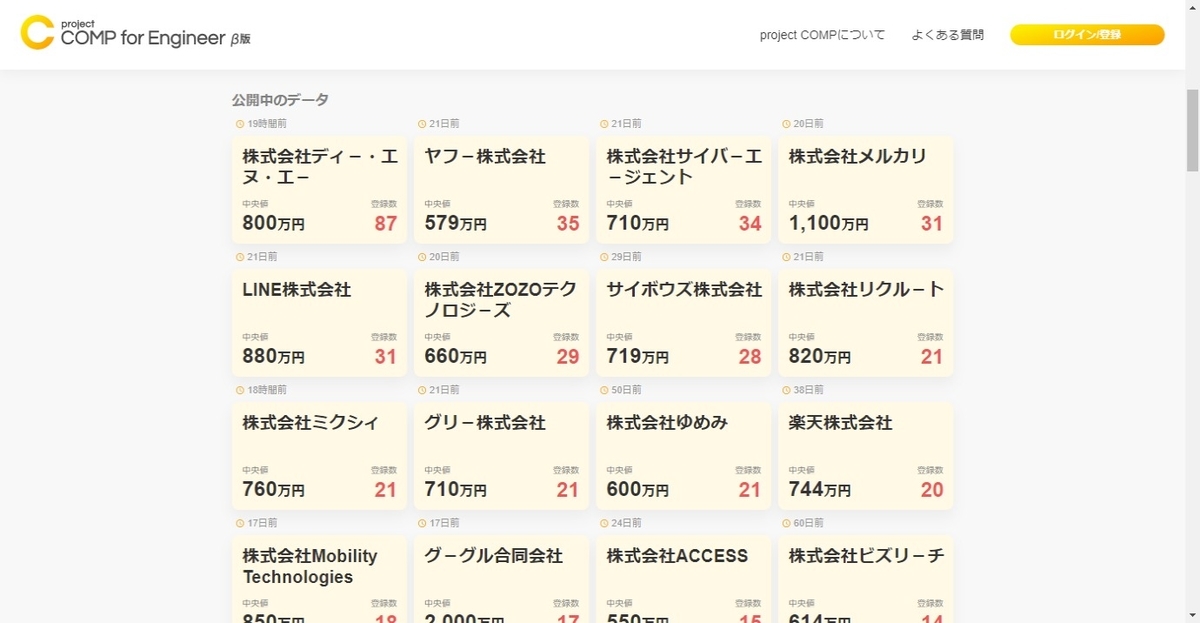
Task: Click the clock icon above Mobility Technologies card
Action: [240, 523]
